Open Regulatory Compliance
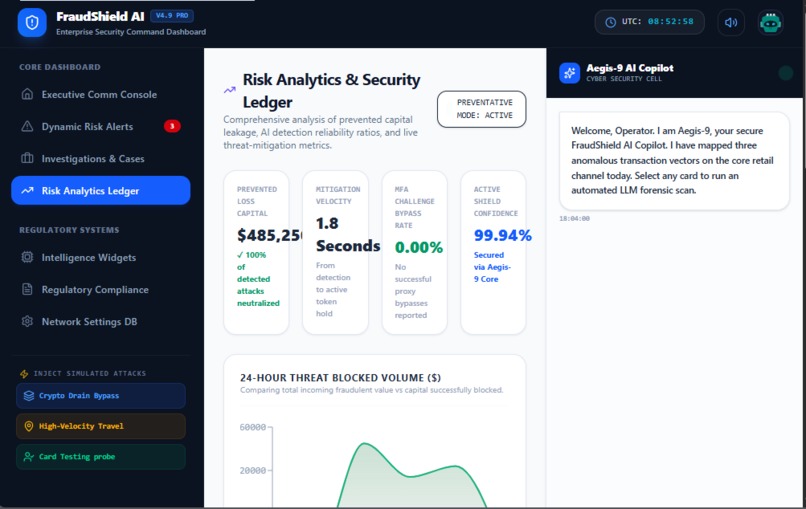The width and height of the screenshot is (806, 509). [x=101, y=289]
